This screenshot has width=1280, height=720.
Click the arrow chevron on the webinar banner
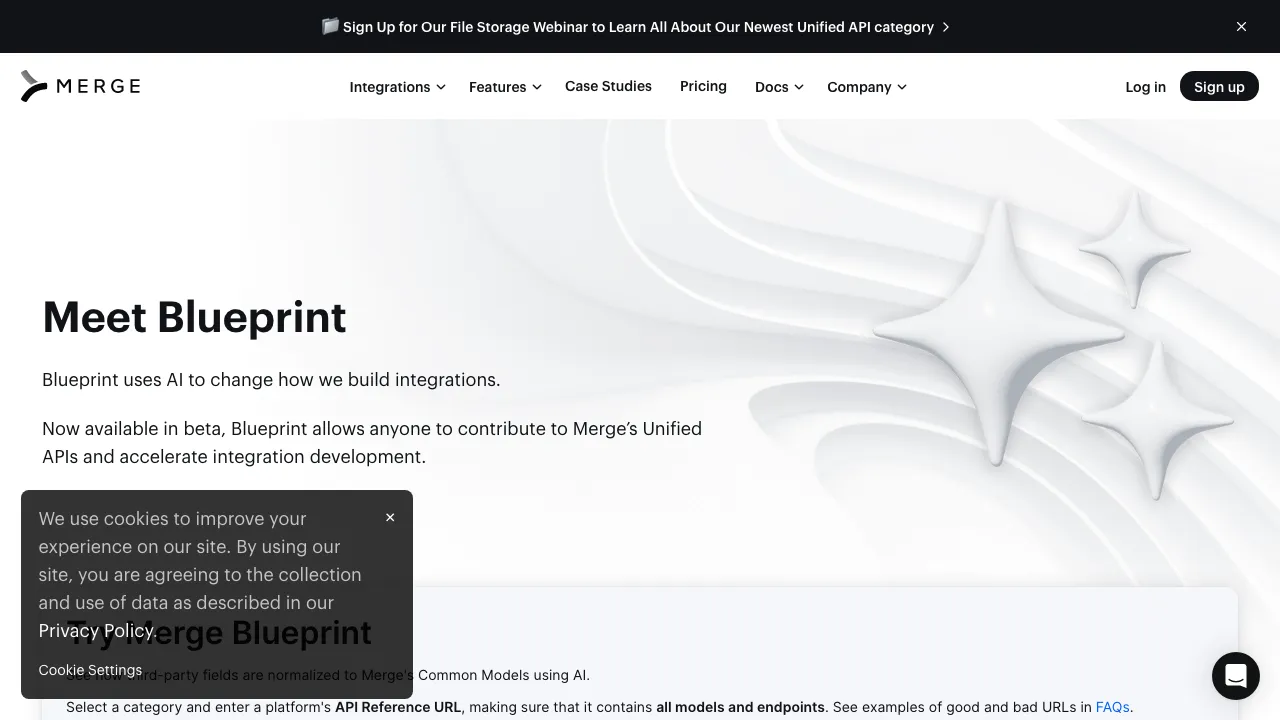point(946,27)
